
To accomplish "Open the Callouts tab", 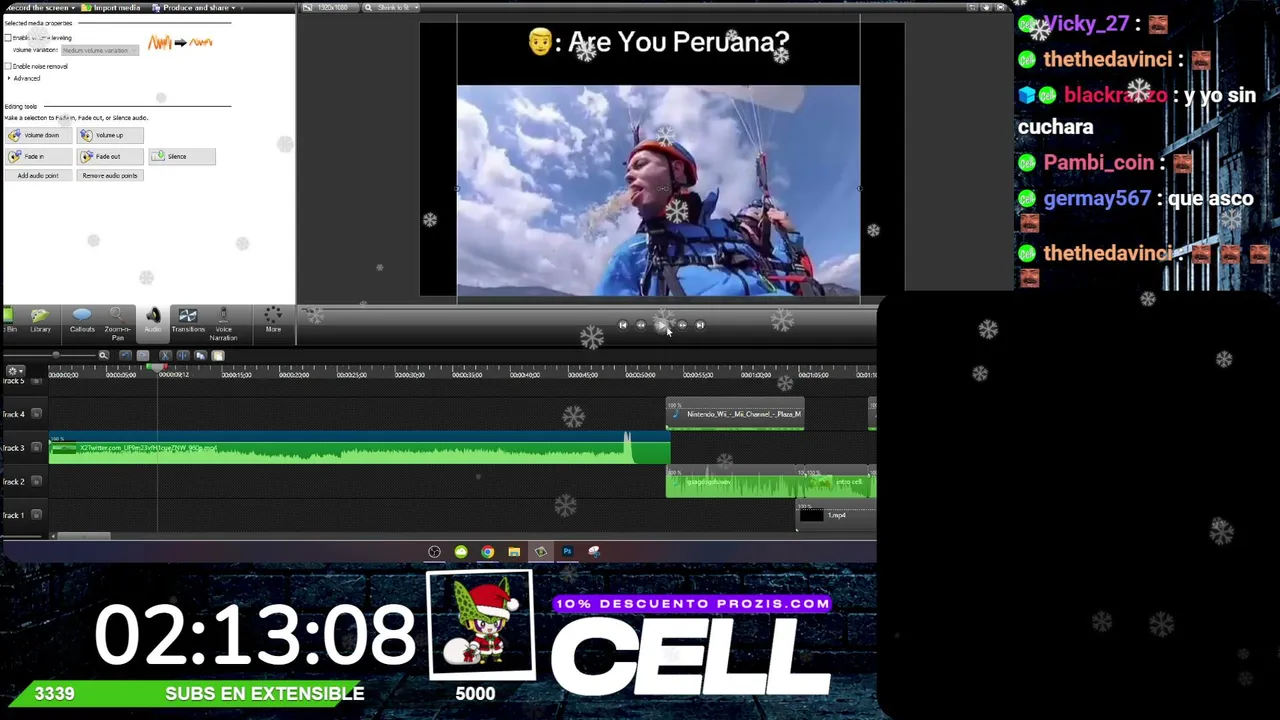I will [x=82, y=320].
